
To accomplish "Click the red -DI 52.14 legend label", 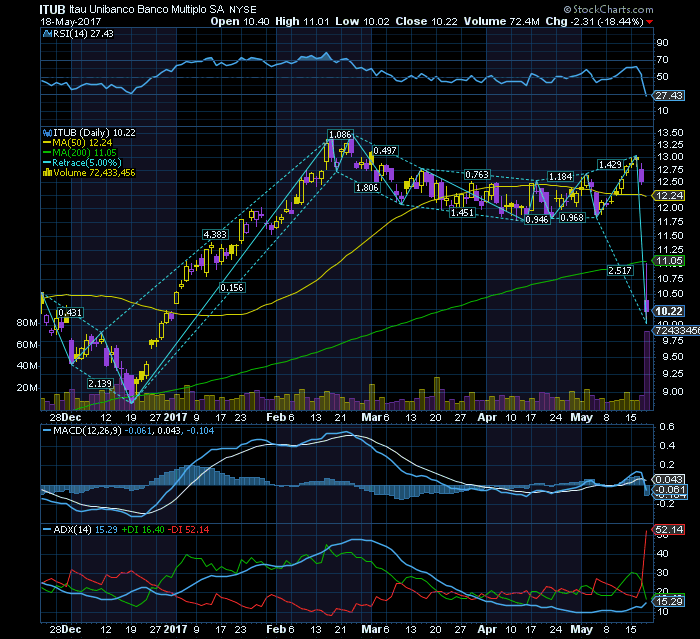I will 188,530.
